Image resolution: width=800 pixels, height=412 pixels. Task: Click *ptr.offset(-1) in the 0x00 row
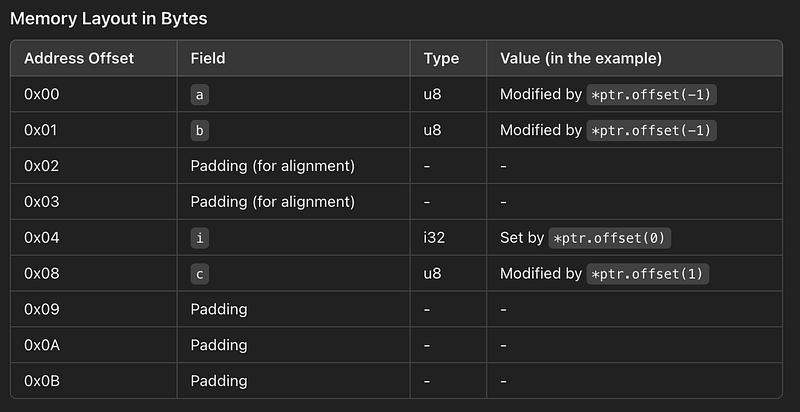pos(652,95)
